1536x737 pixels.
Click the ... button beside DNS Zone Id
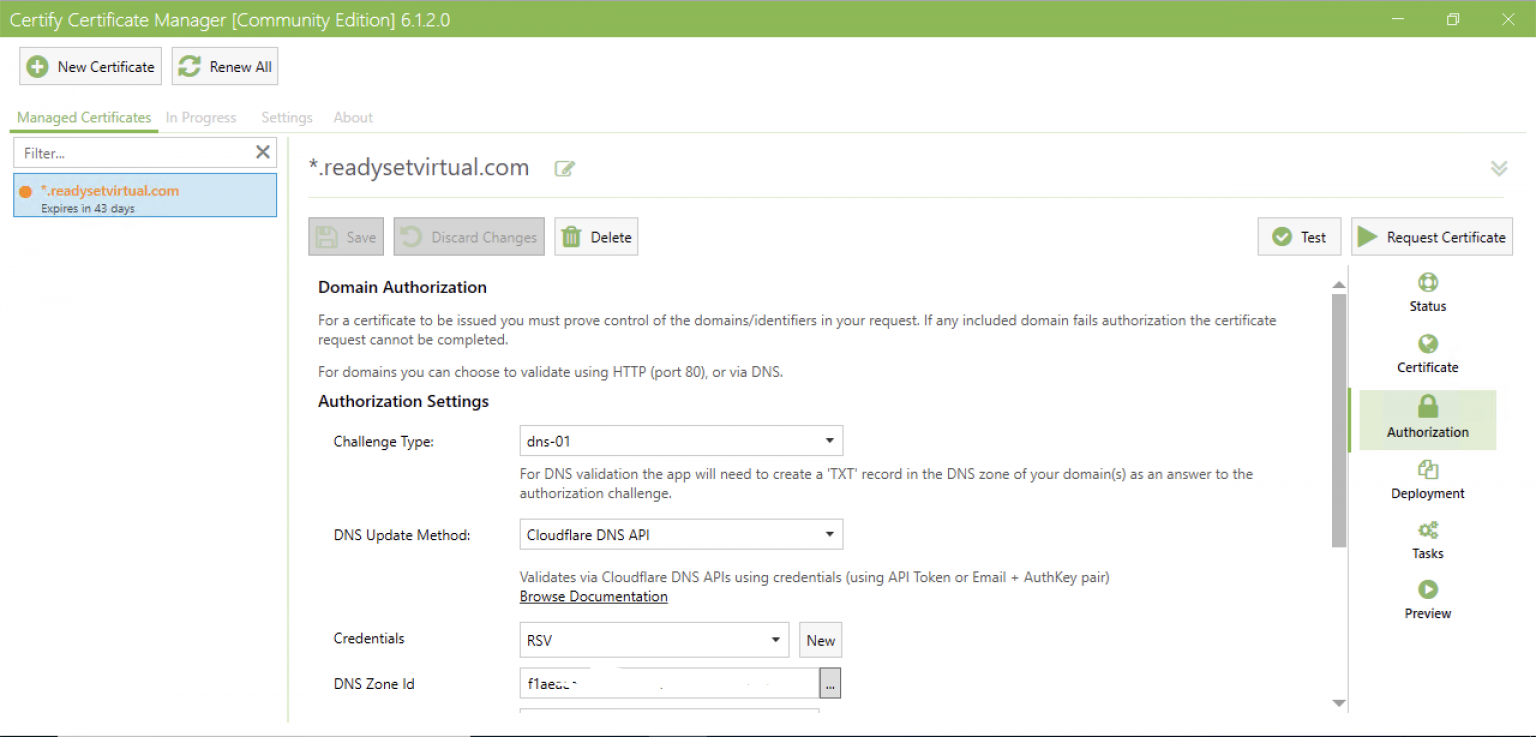point(830,683)
